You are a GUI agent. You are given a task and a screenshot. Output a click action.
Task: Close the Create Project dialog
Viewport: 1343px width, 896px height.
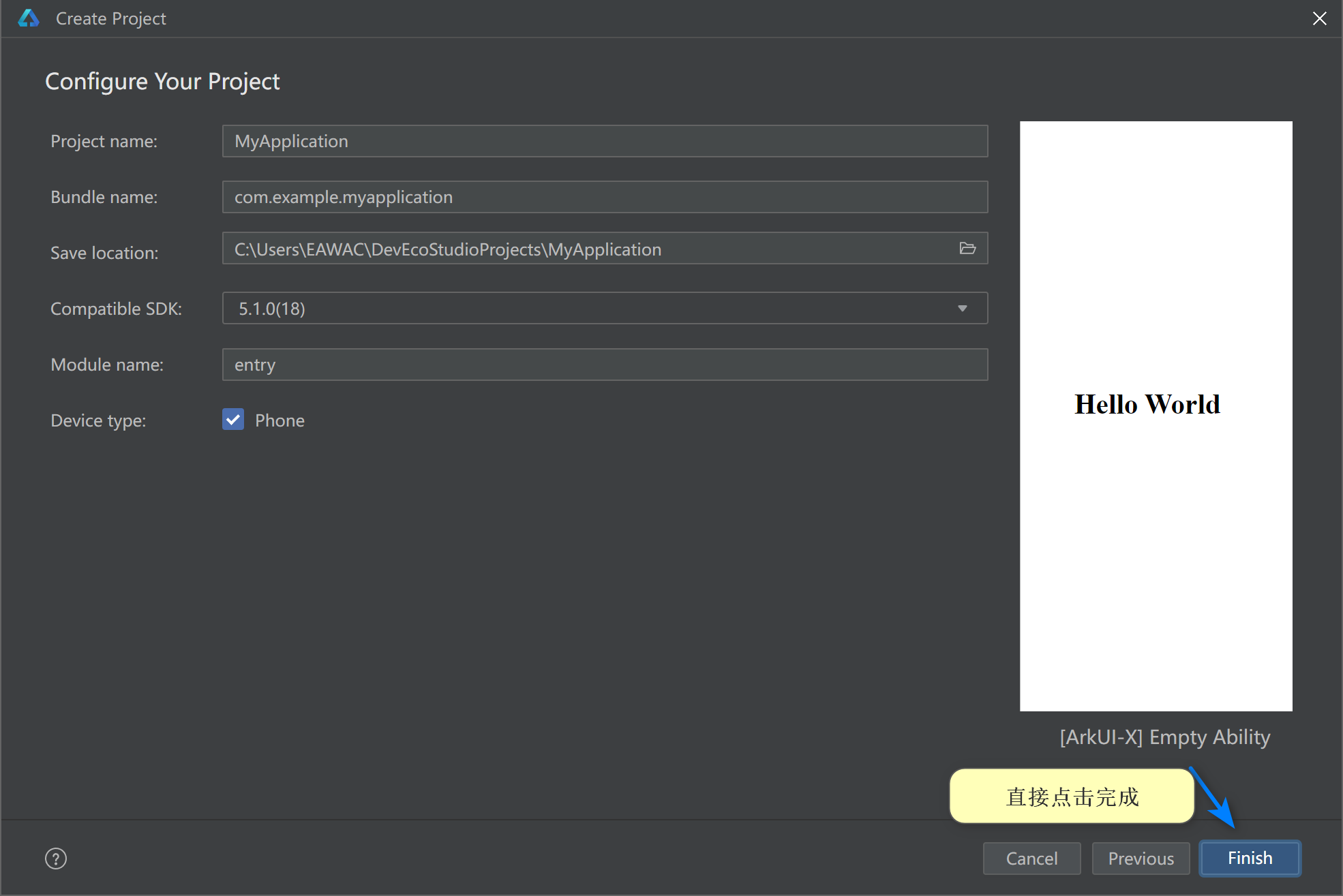(1319, 19)
